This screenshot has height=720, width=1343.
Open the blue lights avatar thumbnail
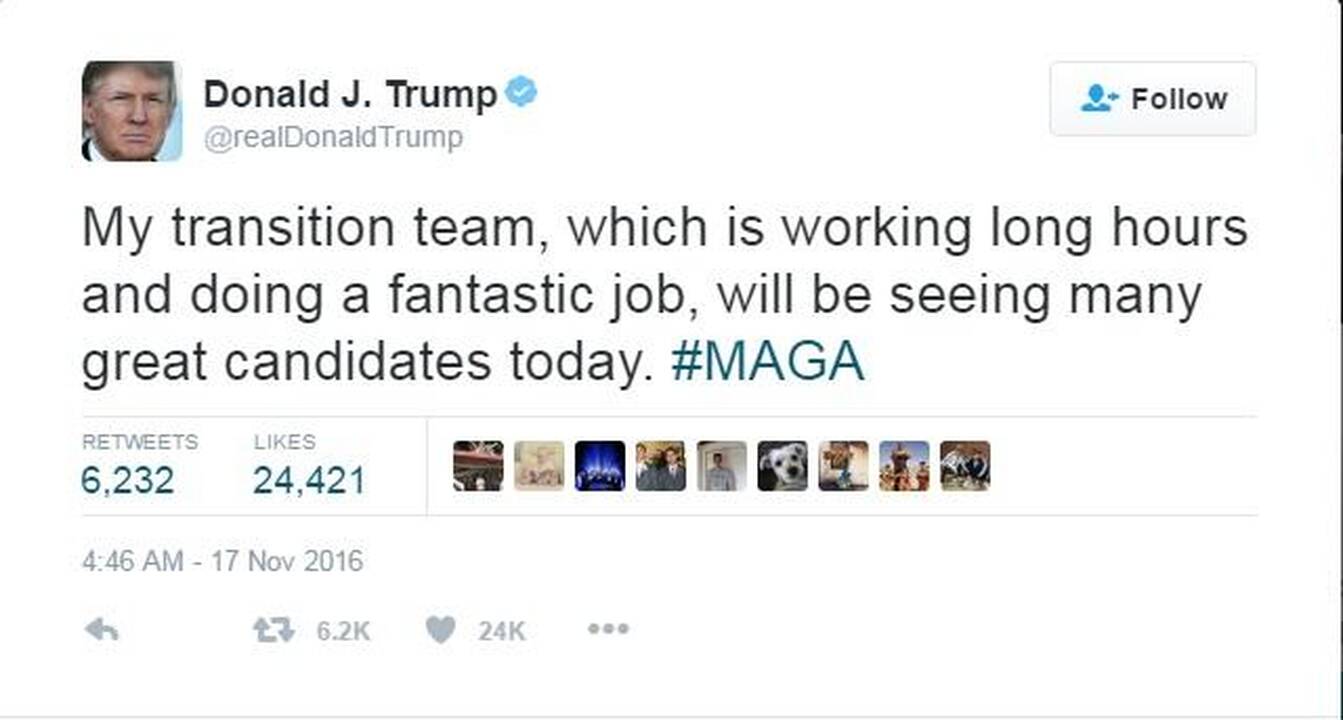[x=600, y=466]
